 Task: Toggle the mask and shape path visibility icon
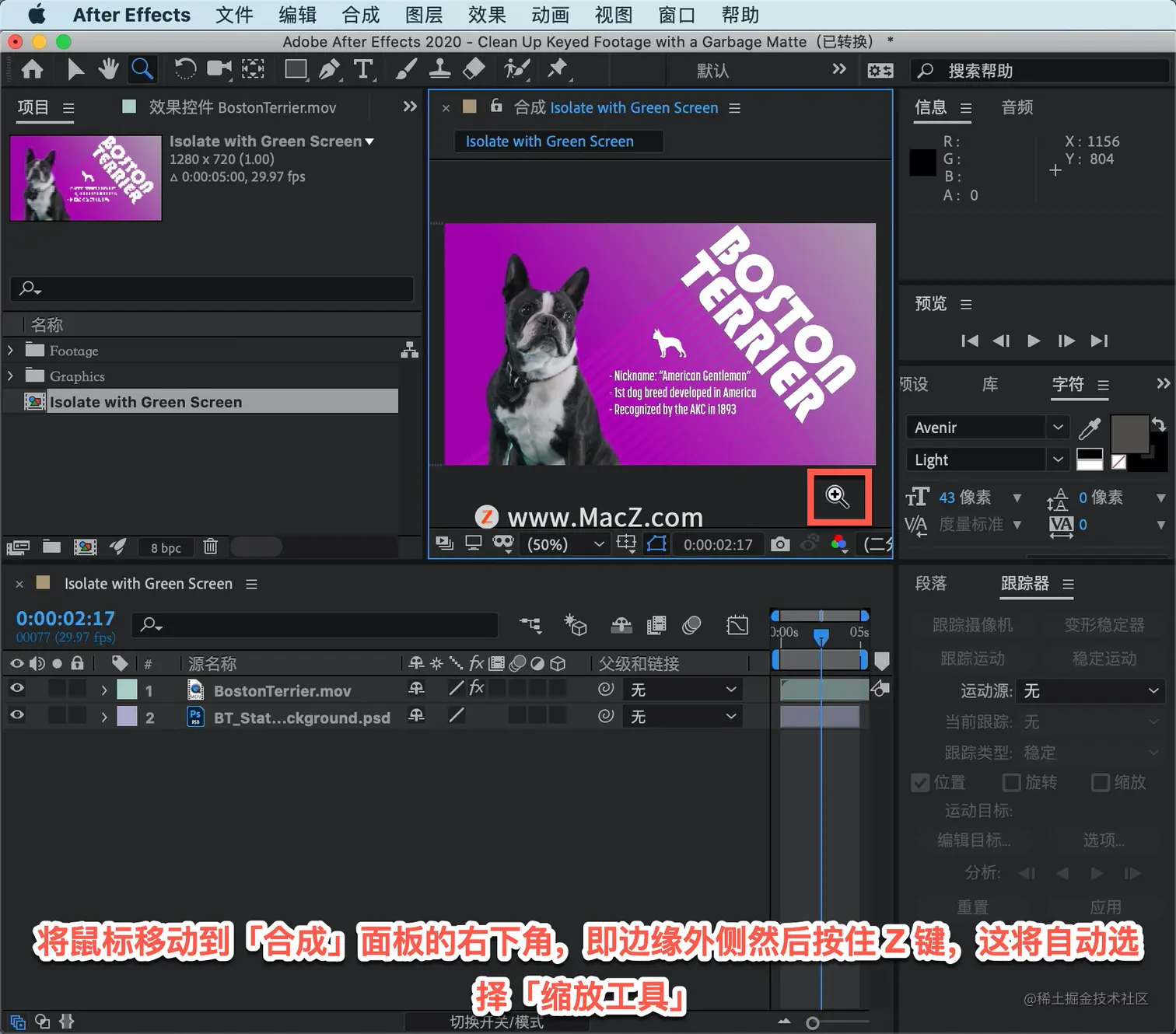click(656, 544)
